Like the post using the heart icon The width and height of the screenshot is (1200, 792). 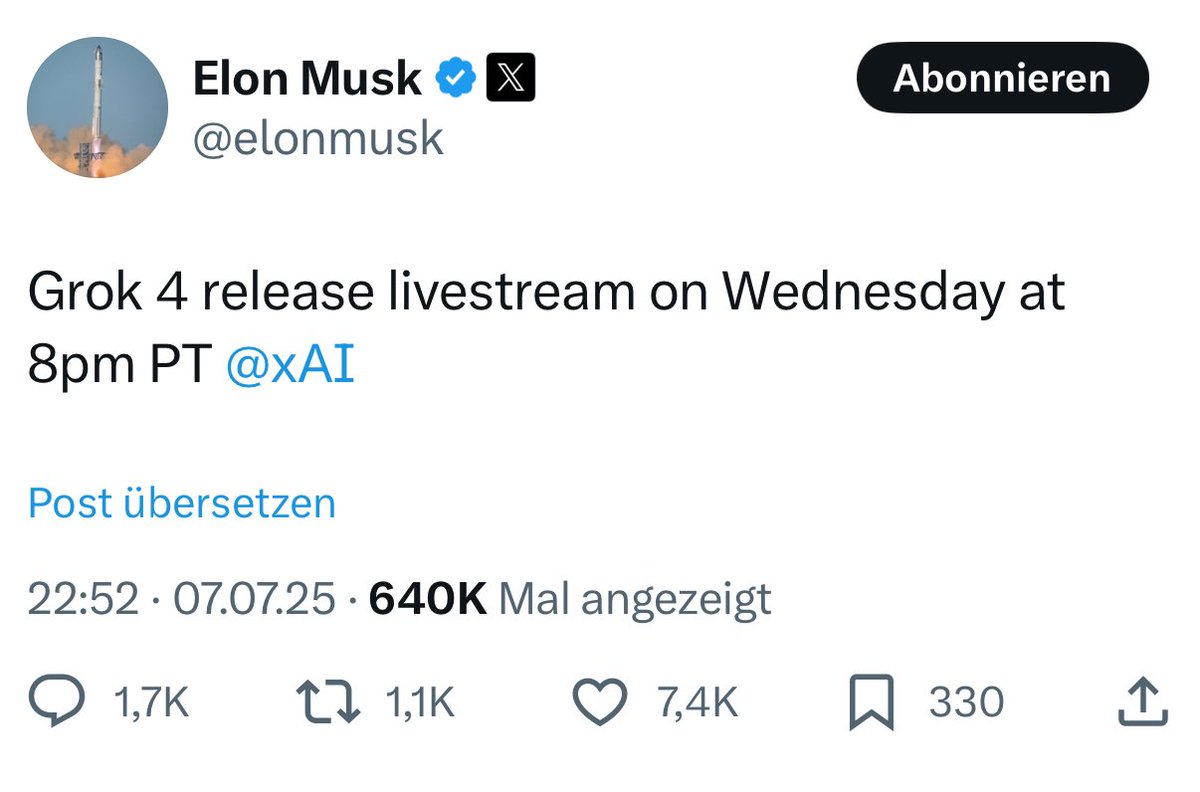click(x=600, y=701)
